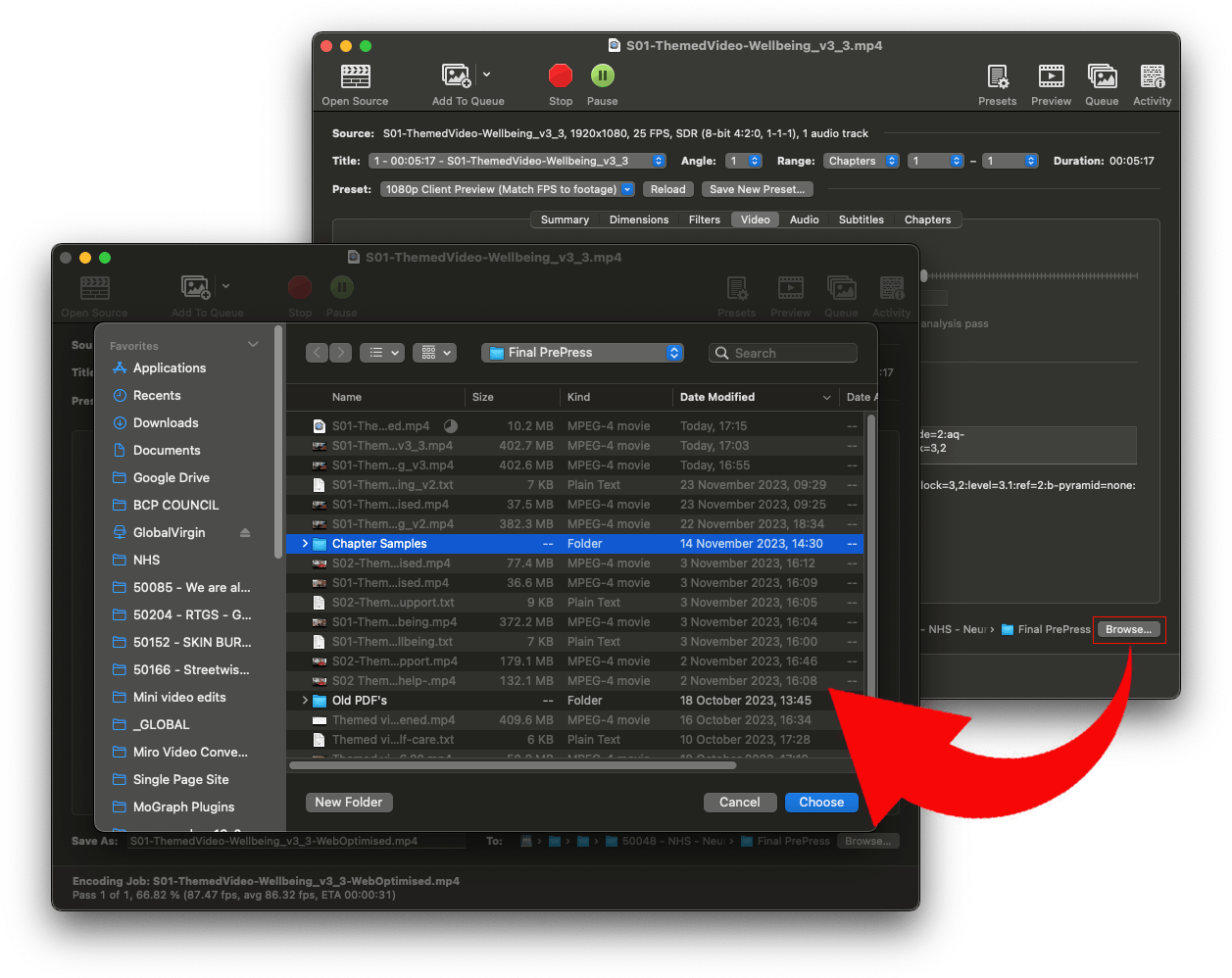Open the Preview window icon

1051,76
